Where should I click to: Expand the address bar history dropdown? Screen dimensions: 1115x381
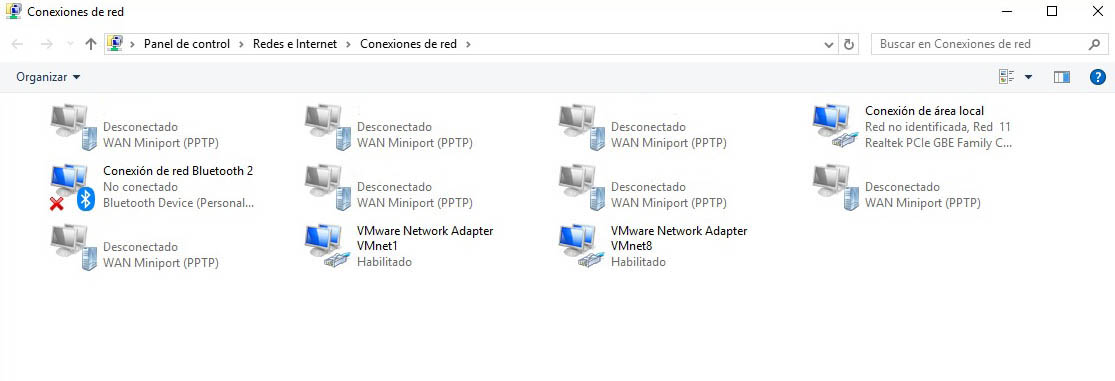[829, 44]
